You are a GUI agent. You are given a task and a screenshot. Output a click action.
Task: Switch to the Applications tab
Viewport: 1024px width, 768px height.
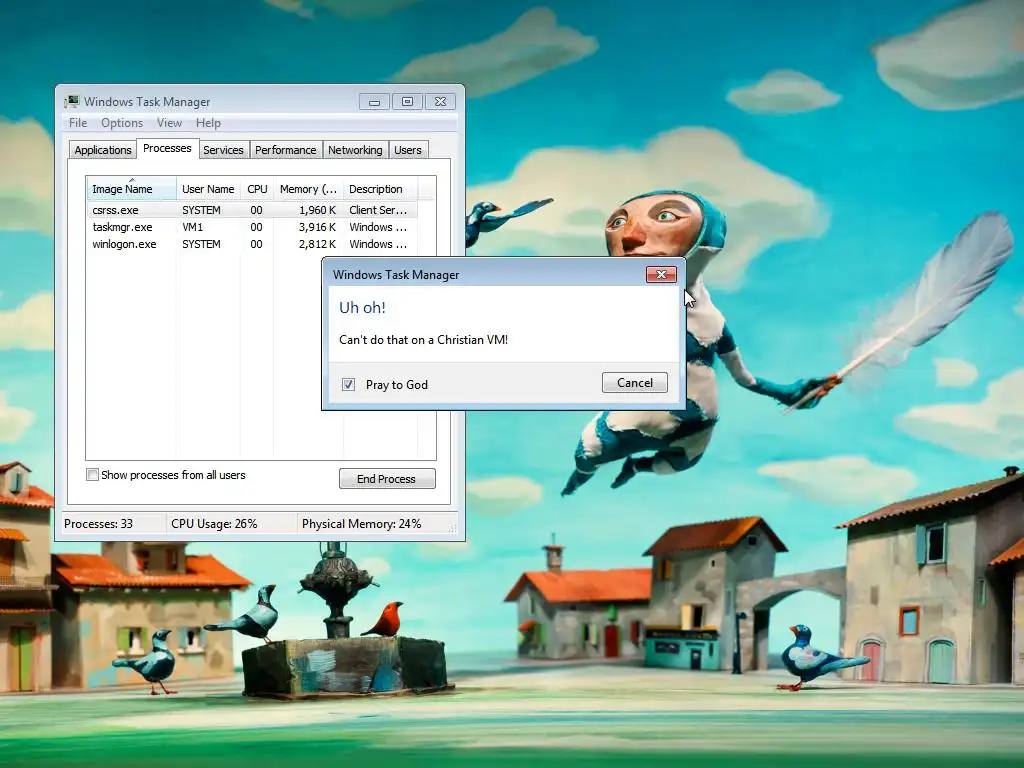pyautogui.click(x=103, y=150)
